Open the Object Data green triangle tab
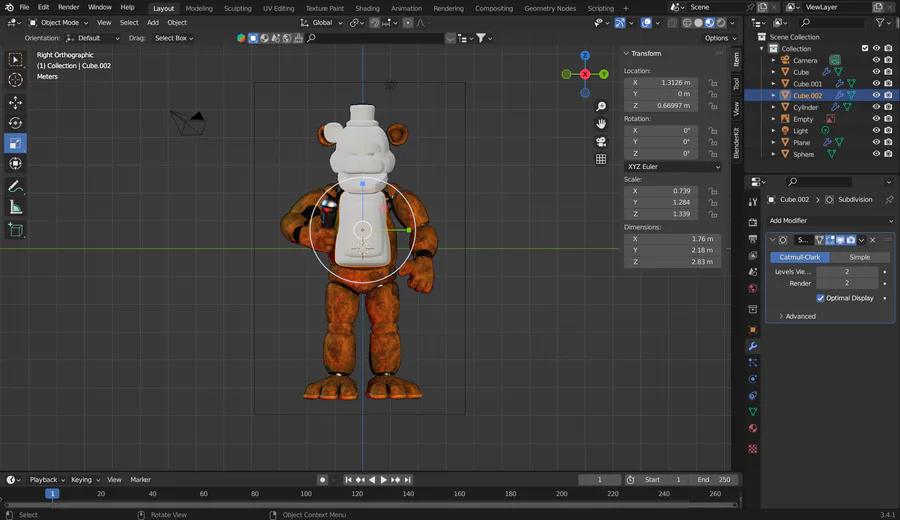900x520 pixels. pos(752,412)
